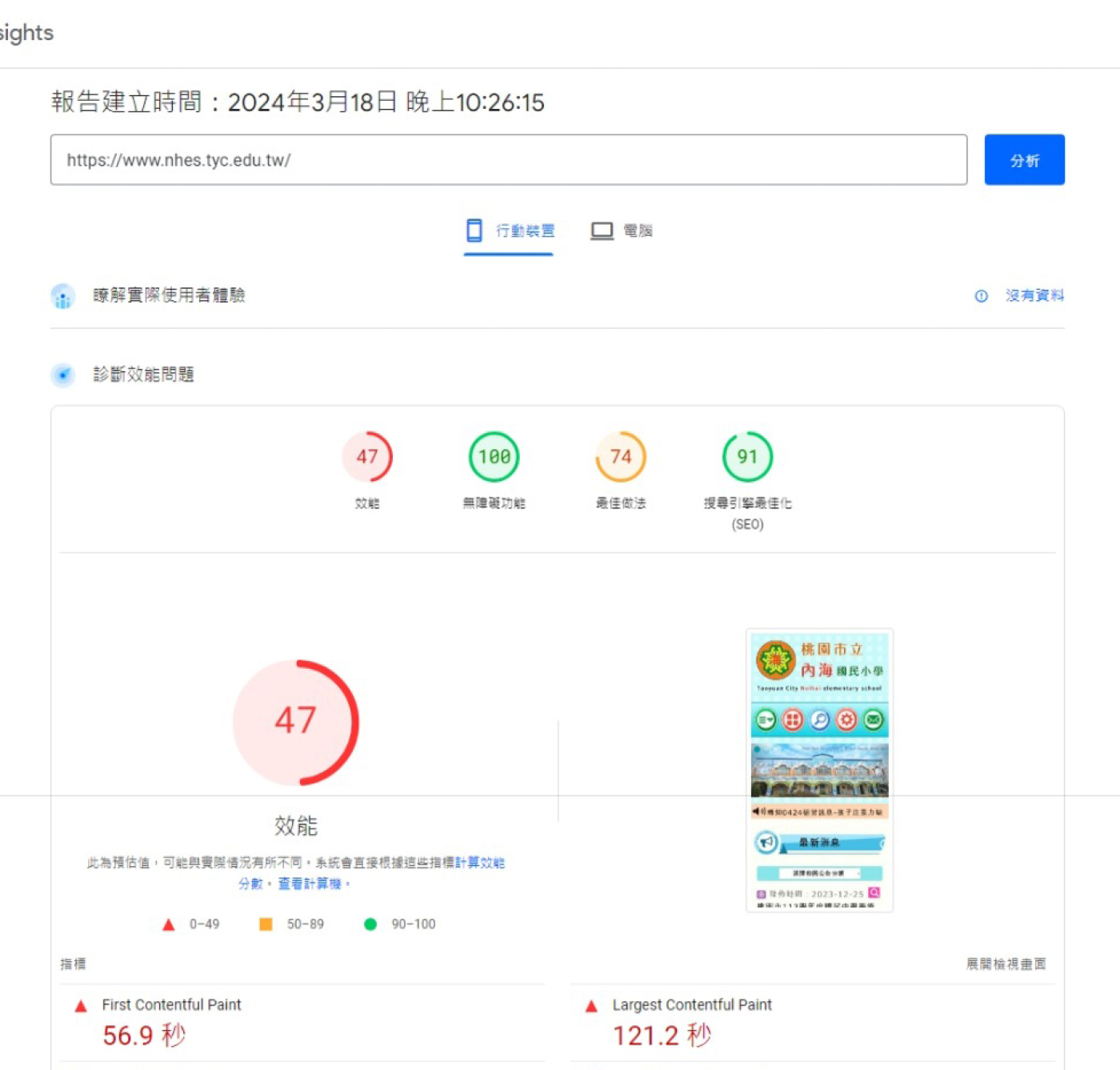This screenshot has width=1120, height=1070.
Task: Click the blue 分析 analyze button
Action: [x=1023, y=160]
